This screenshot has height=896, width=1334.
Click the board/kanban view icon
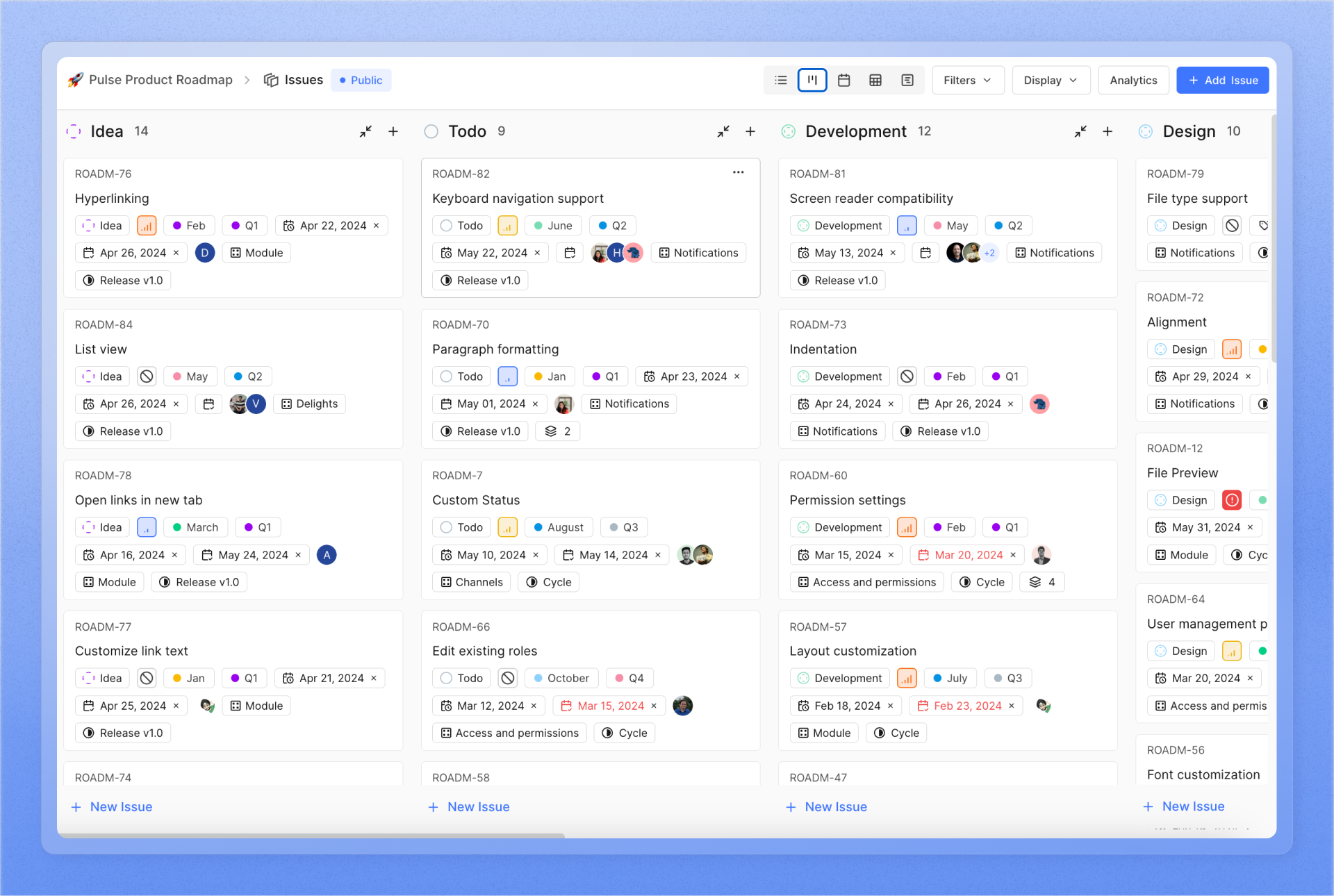click(813, 80)
